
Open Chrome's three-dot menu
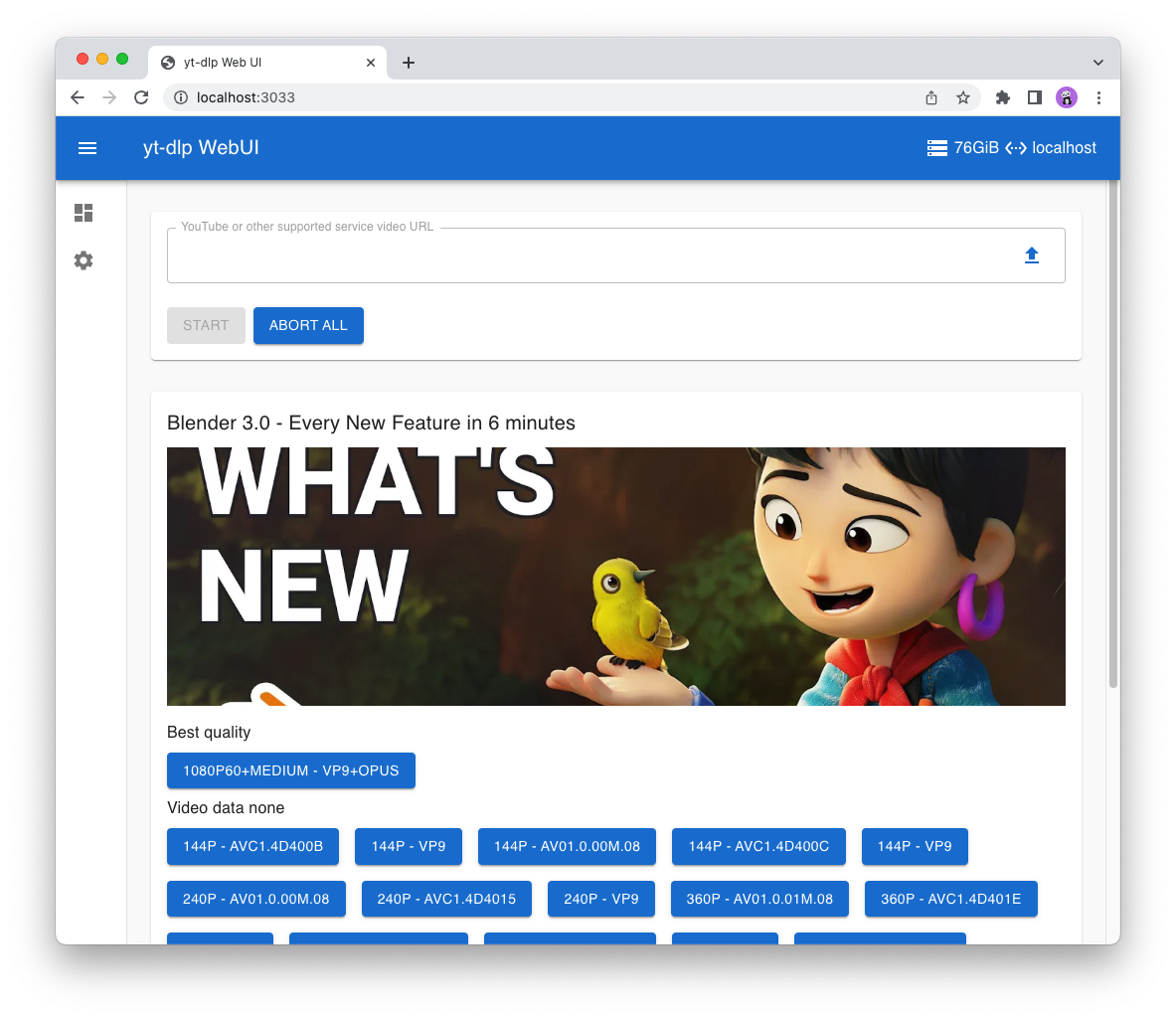1098,97
